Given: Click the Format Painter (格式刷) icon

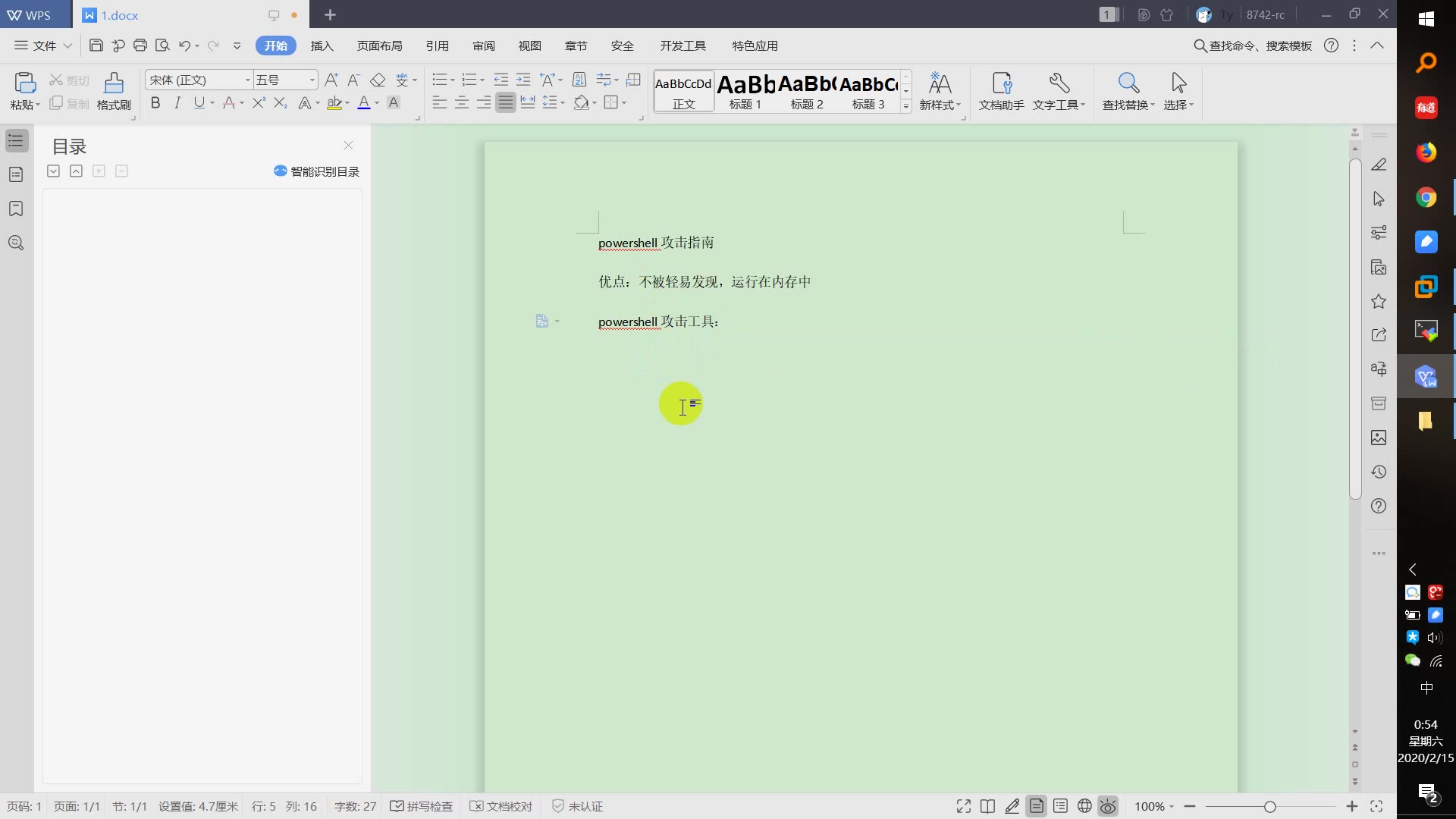Looking at the screenshot, I should [x=114, y=83].
